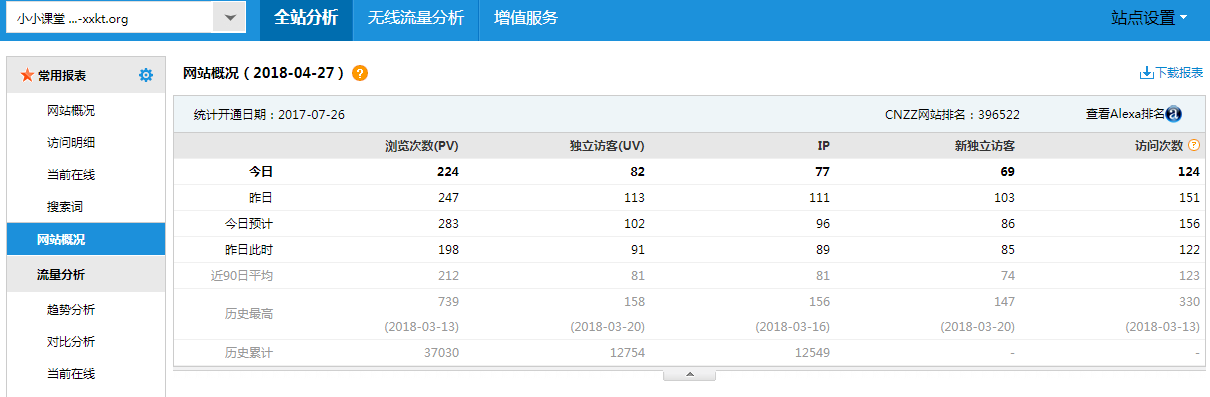
Task: Click the 网站概况(2018-04-27) page title
Action: 264,73
